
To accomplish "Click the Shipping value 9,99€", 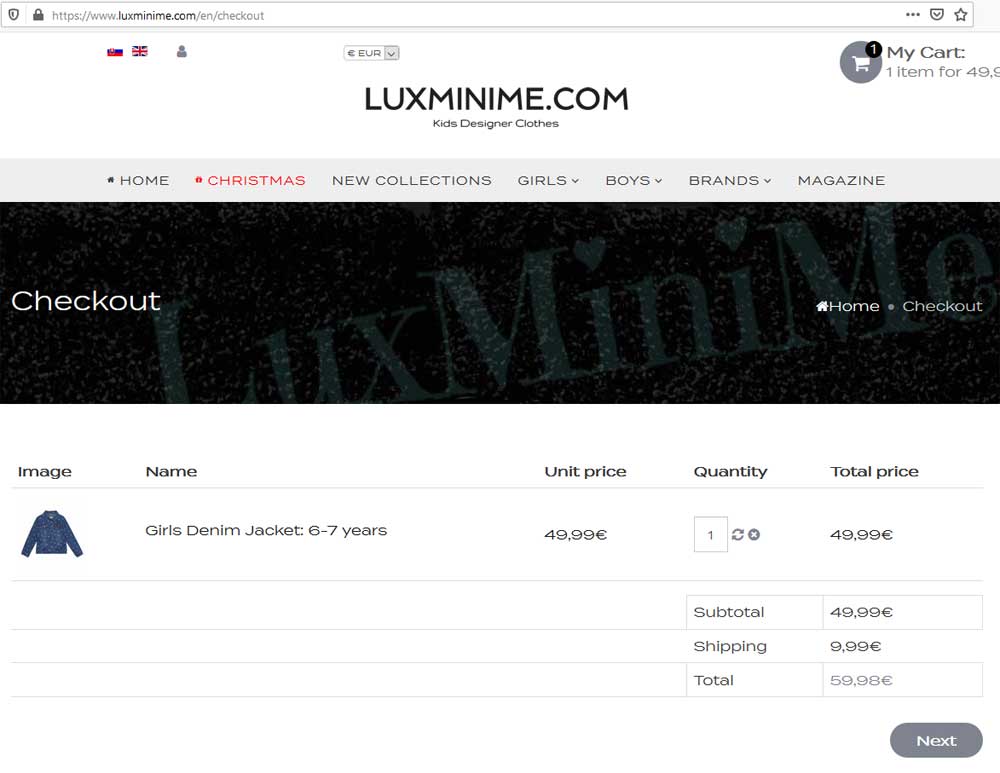I will point(855,647).
